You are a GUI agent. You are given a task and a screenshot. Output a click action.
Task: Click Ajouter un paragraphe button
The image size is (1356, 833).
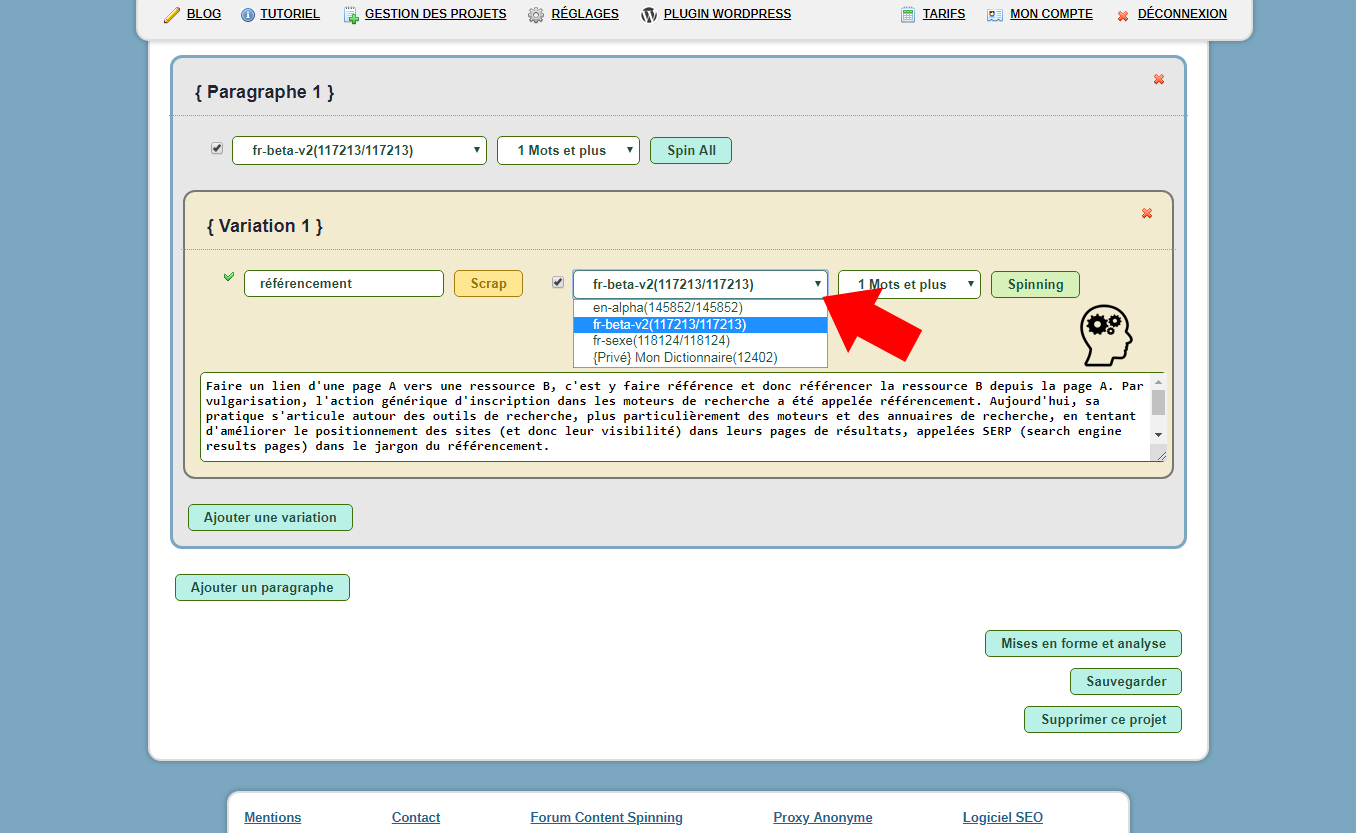pyautogui.click(x=262, y=587)
